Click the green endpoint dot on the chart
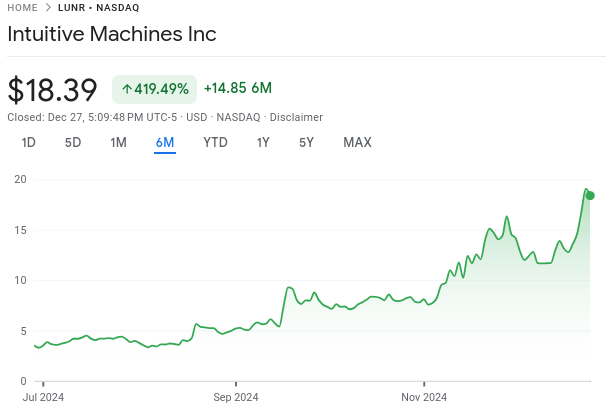This screenshot has height=415, width=606. (x=590, y=195)
